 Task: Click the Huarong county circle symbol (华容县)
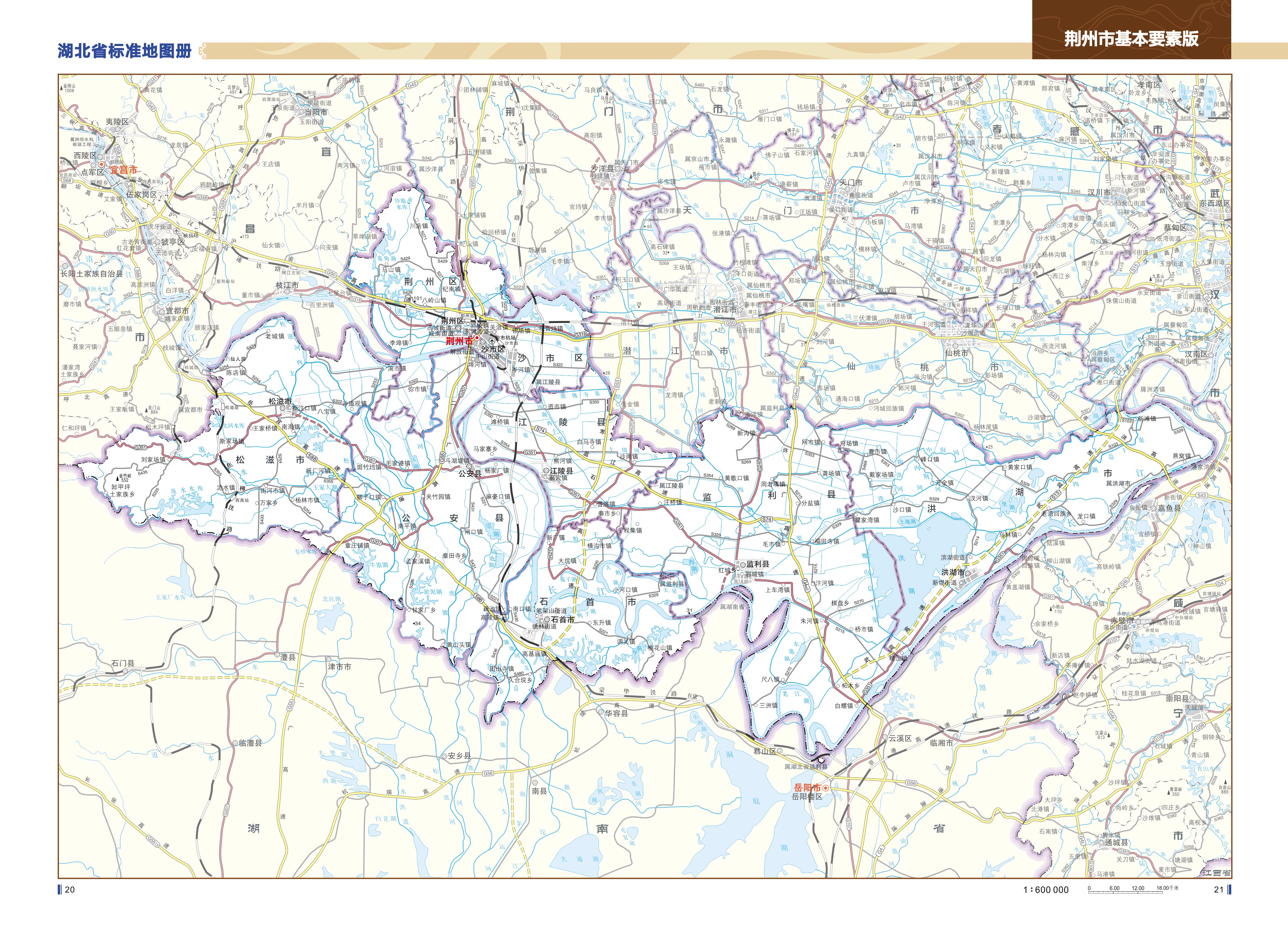(600, 712)
